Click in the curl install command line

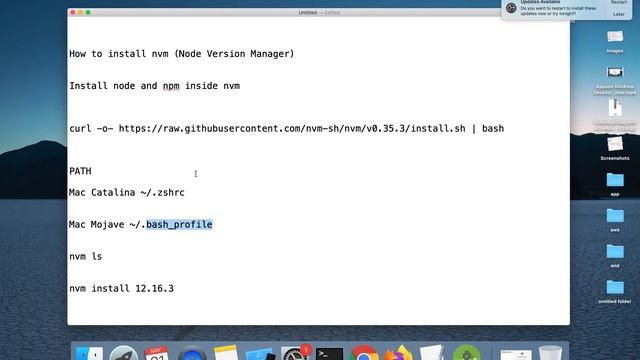pos(287,129)
